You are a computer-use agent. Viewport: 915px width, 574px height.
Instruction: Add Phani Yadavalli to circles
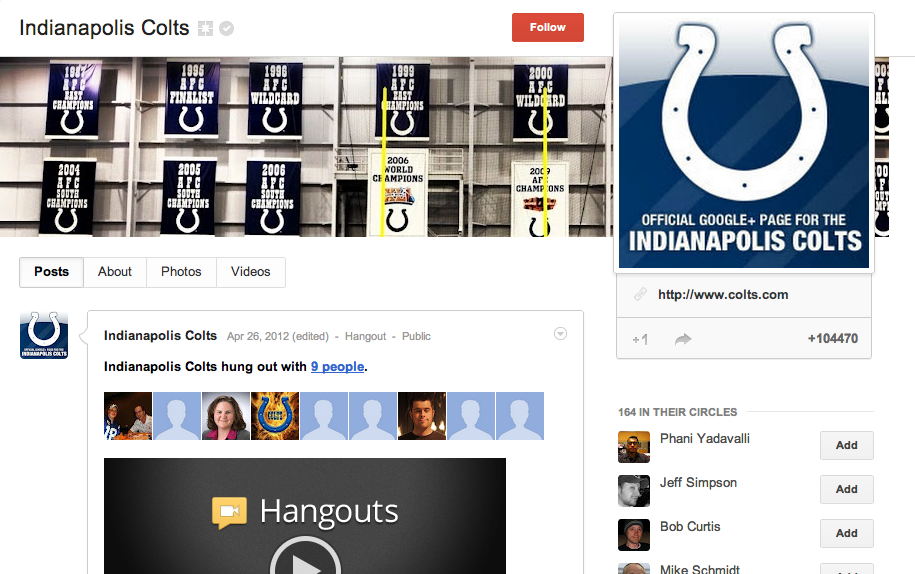click(x=846, y=445)
